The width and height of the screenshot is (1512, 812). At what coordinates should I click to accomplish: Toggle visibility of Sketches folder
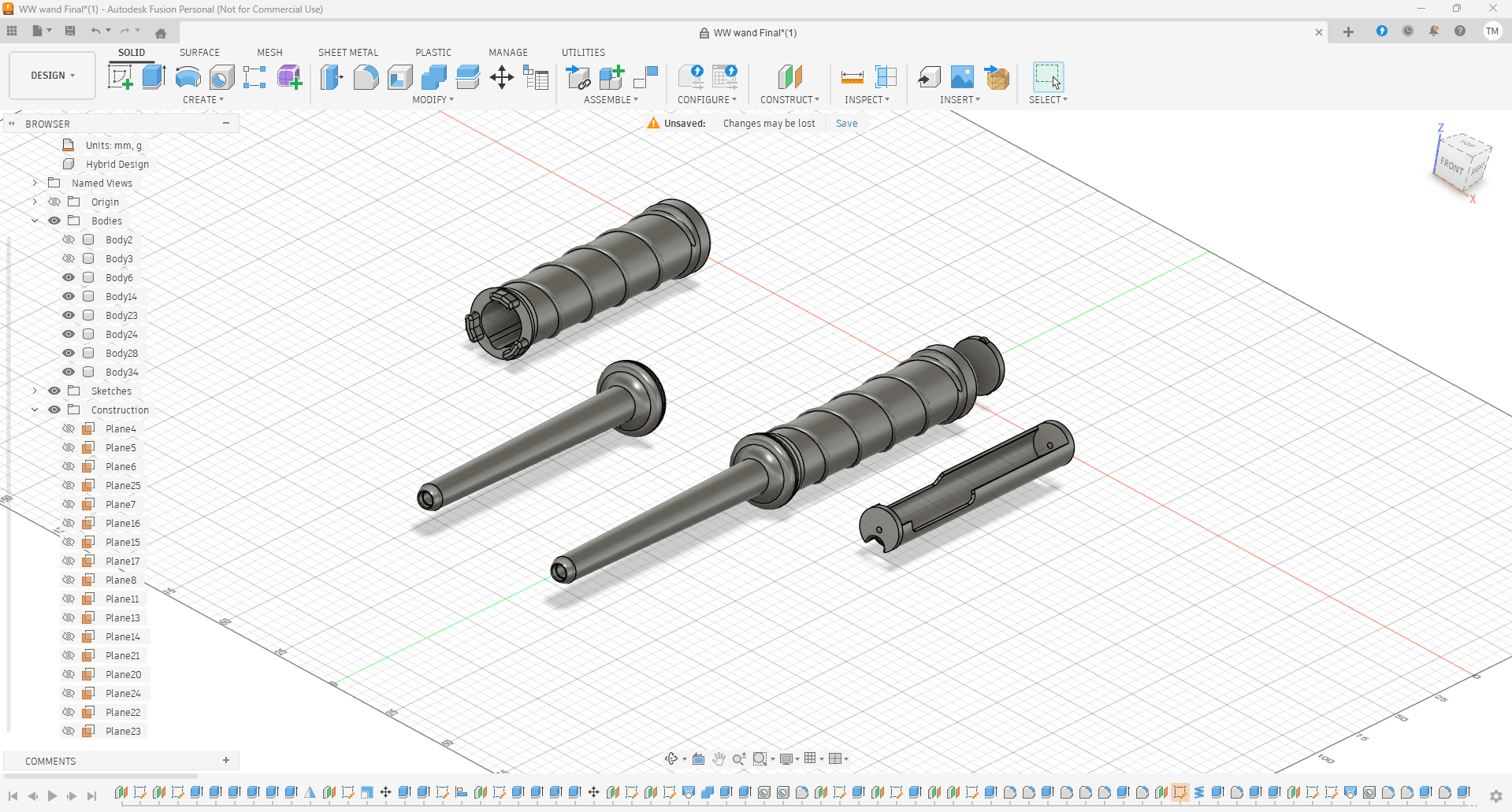54,391
